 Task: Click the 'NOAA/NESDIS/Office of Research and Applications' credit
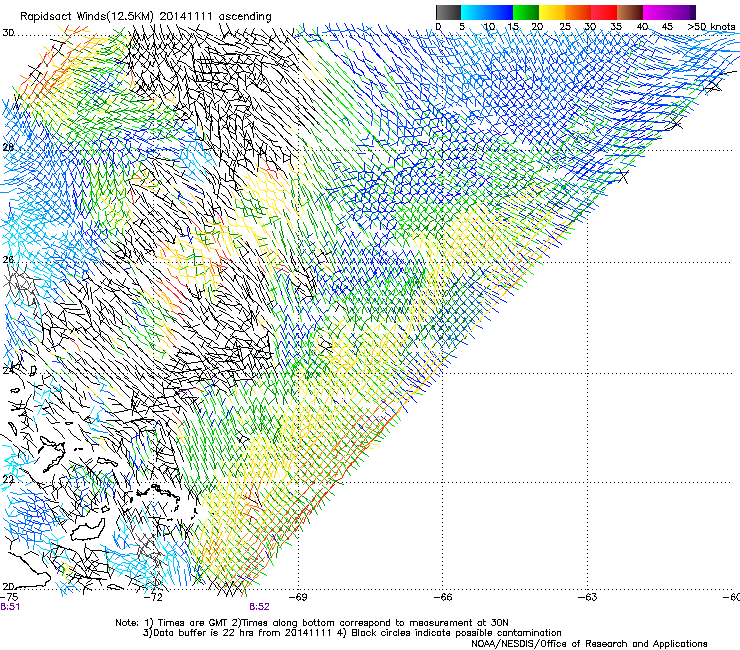tap(589, 643)
